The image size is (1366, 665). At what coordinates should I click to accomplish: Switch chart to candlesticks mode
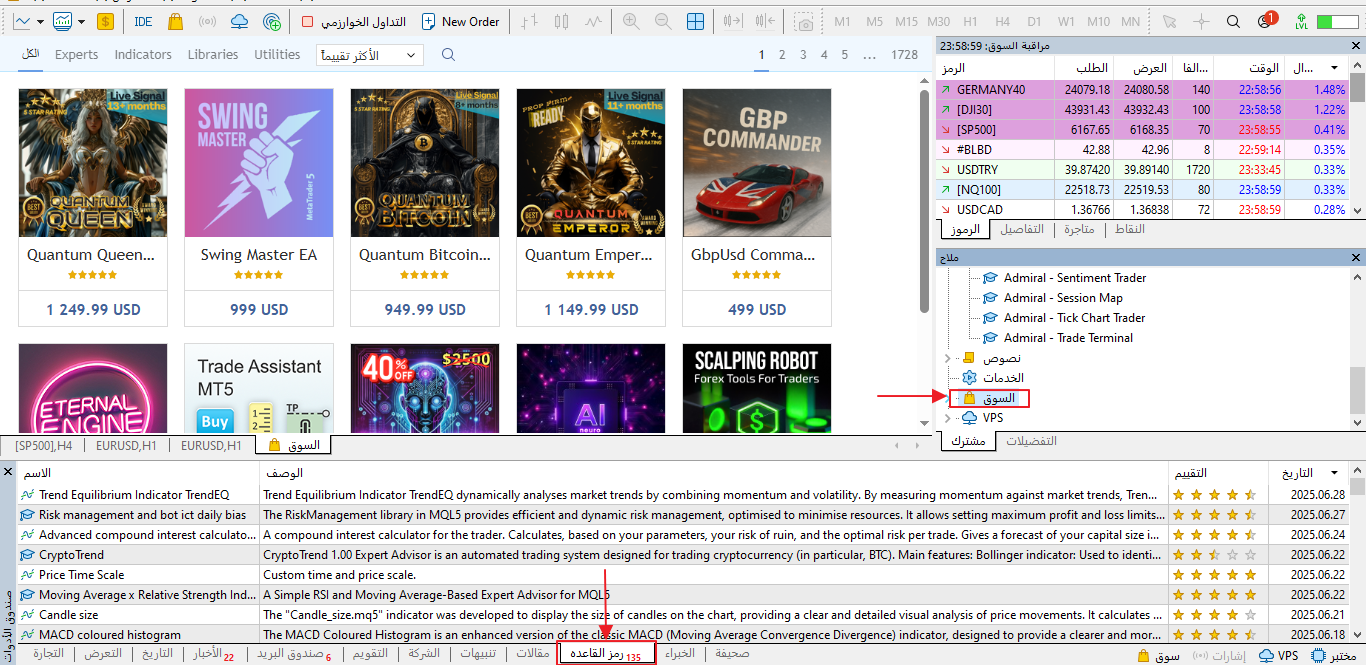point(562,21)
